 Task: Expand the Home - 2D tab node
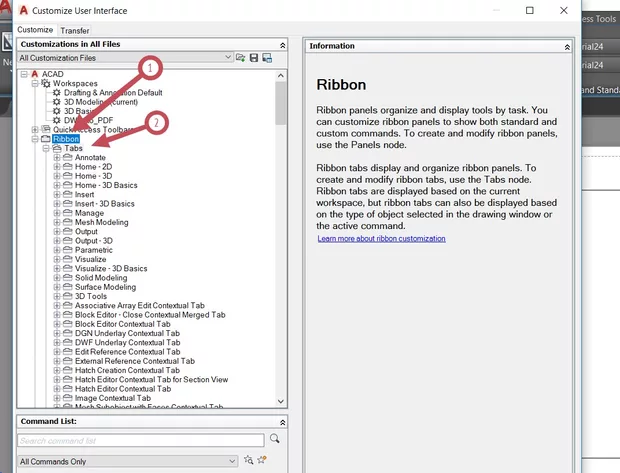pyautogui.click(x=57, y=166)
